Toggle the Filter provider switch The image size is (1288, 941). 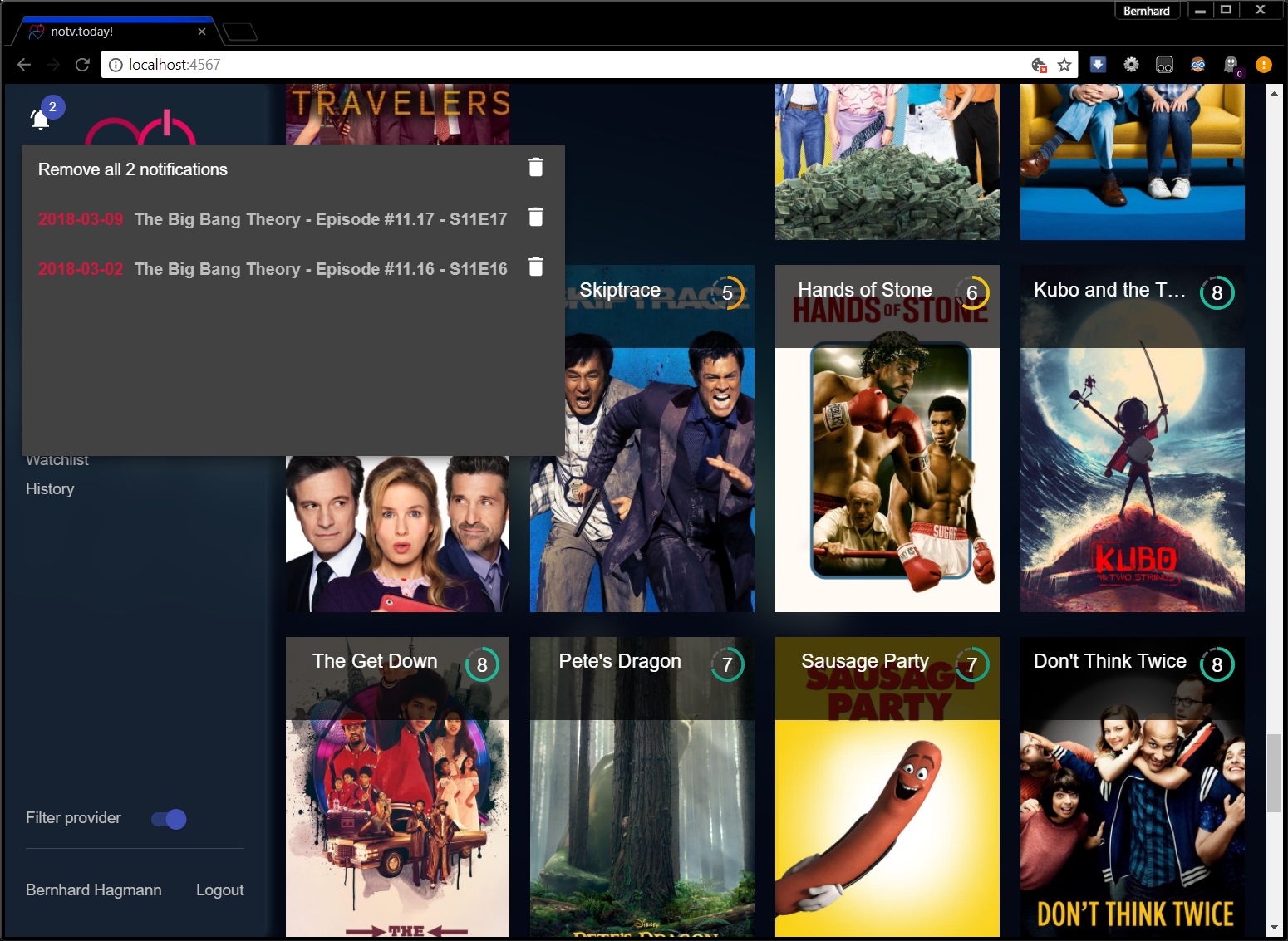[x=169, y=819]
